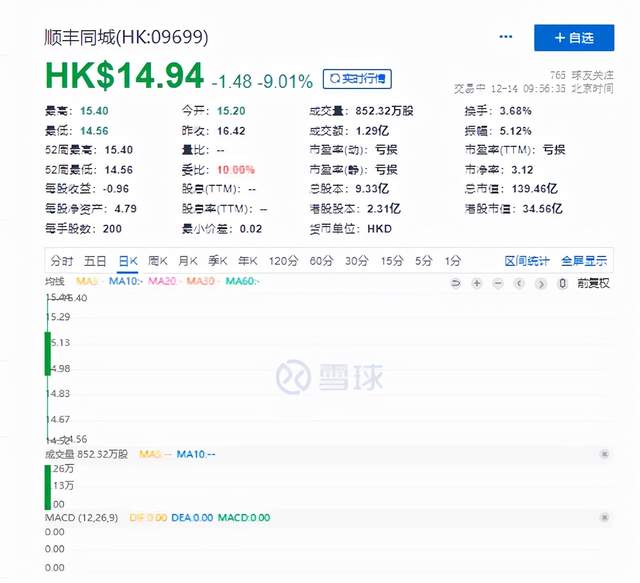
Task: Click the 今开 value 15.20
Action: point(231,111)
